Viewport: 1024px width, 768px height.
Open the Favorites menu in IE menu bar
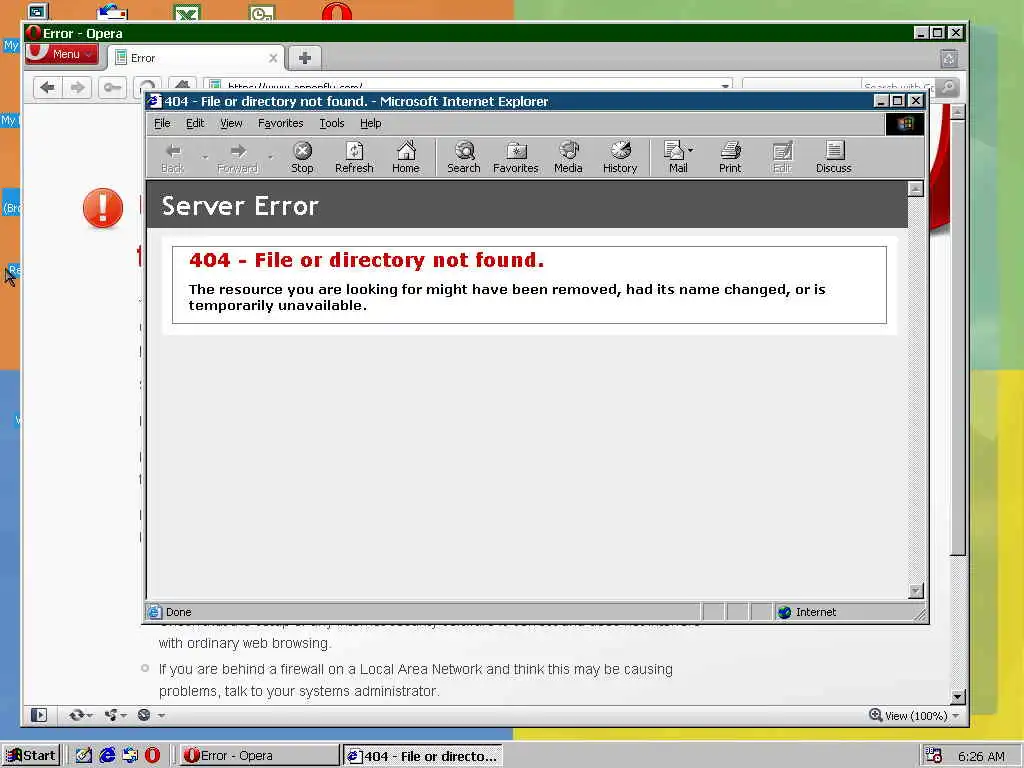280,123
